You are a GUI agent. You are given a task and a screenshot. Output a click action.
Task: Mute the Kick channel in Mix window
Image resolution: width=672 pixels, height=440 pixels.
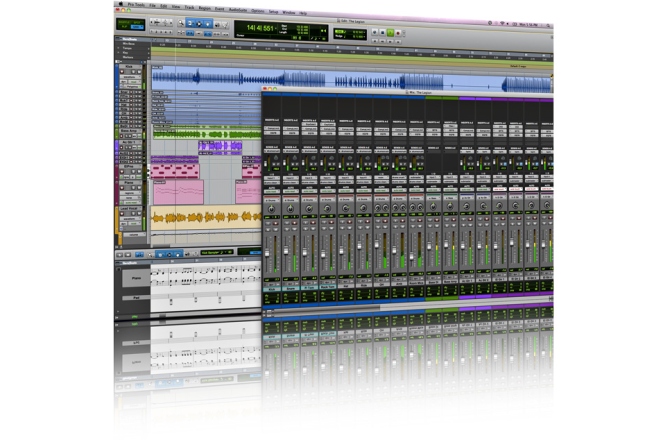tap(276, 229)
